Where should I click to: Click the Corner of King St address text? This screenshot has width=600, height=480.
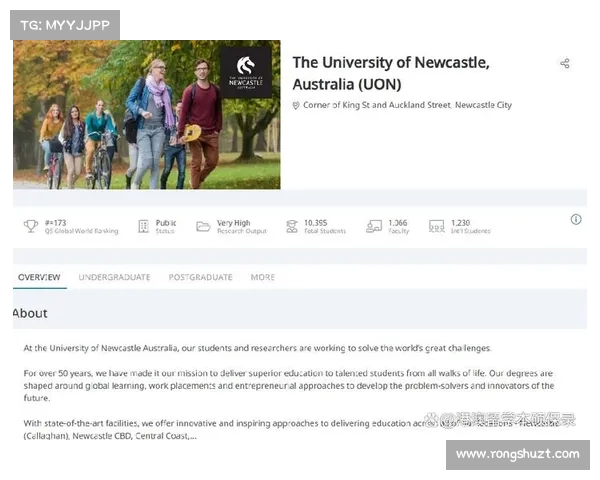click(x=408, y=105)
